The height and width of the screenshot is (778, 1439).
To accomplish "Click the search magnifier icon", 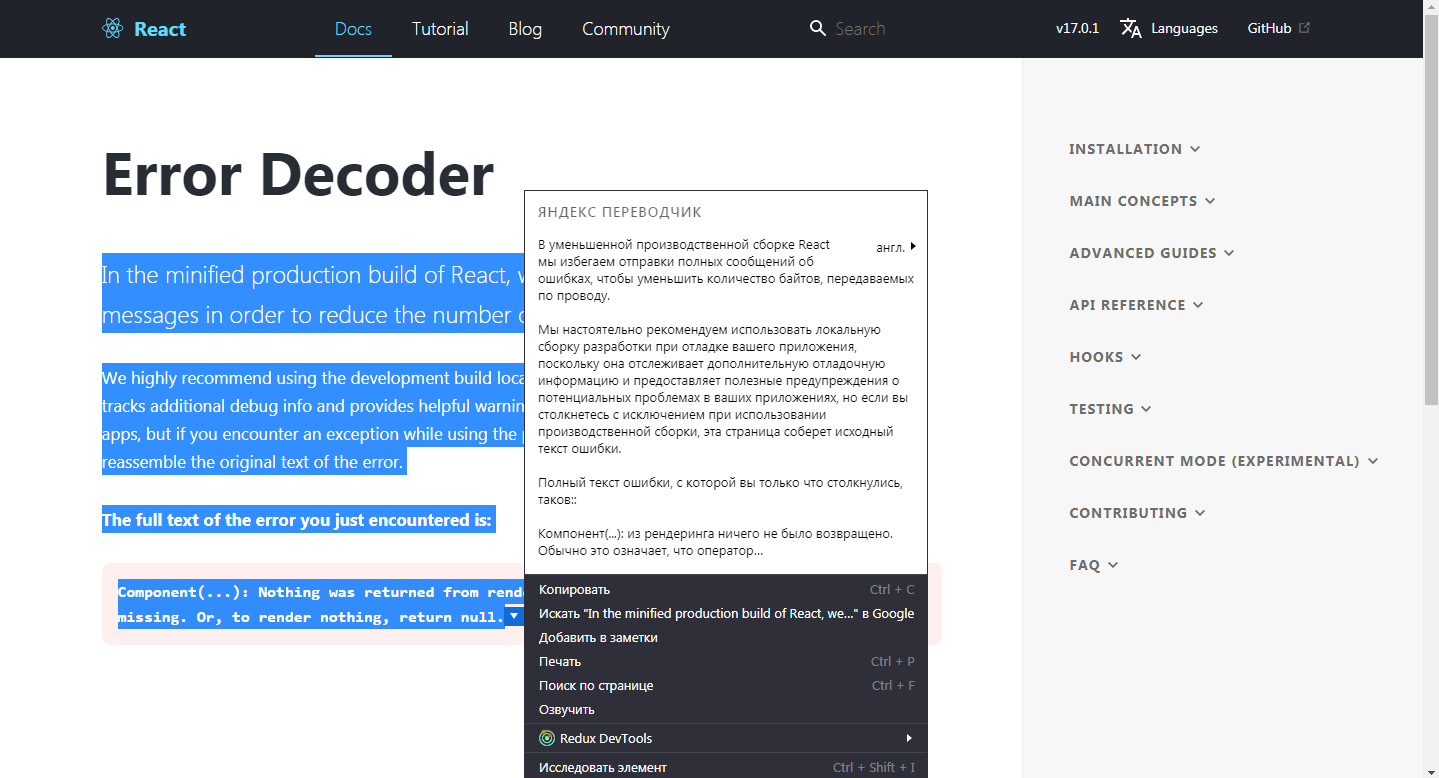I will (818, 28).
